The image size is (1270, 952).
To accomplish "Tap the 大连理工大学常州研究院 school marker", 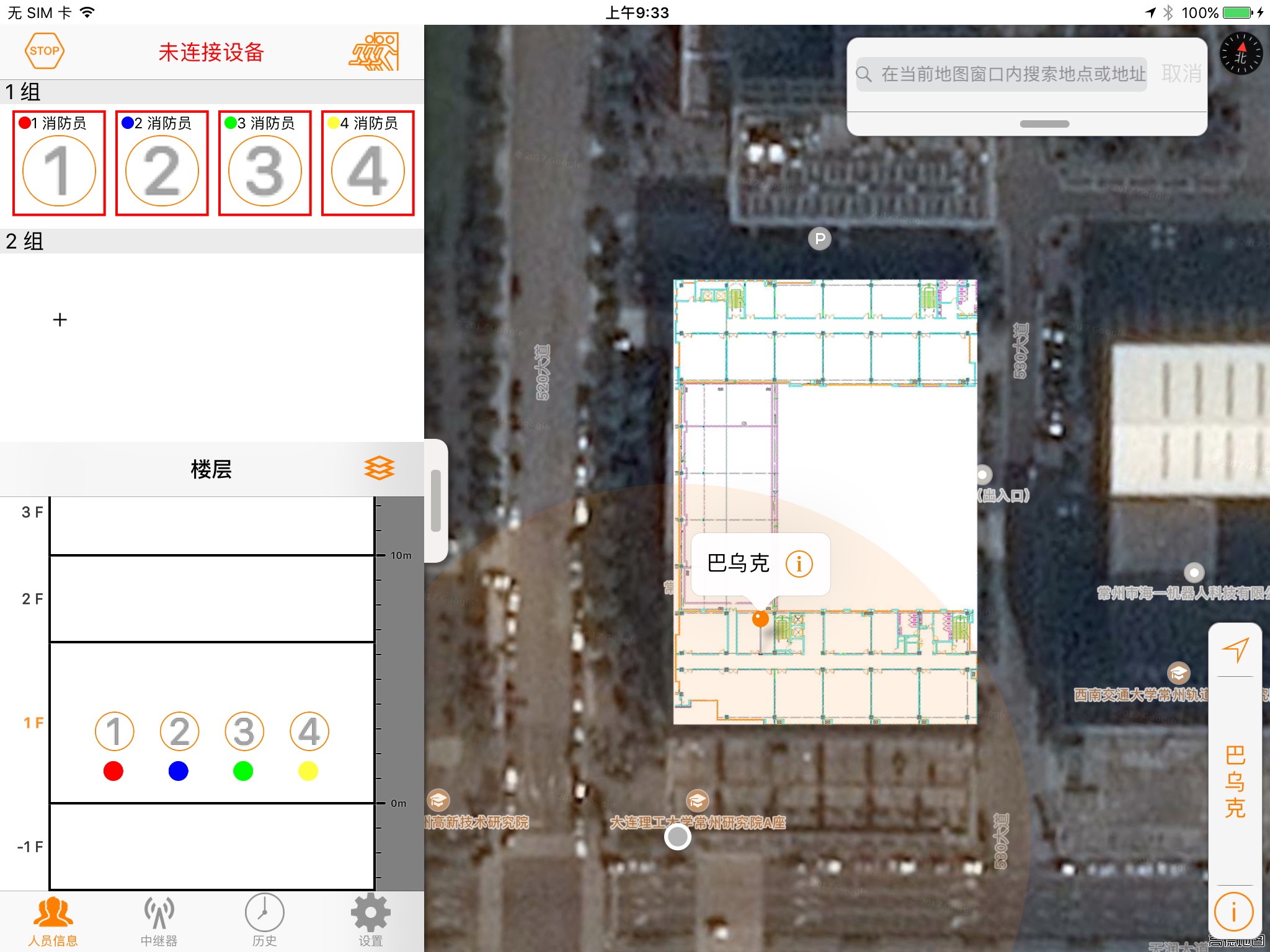I will click(697, 801).
